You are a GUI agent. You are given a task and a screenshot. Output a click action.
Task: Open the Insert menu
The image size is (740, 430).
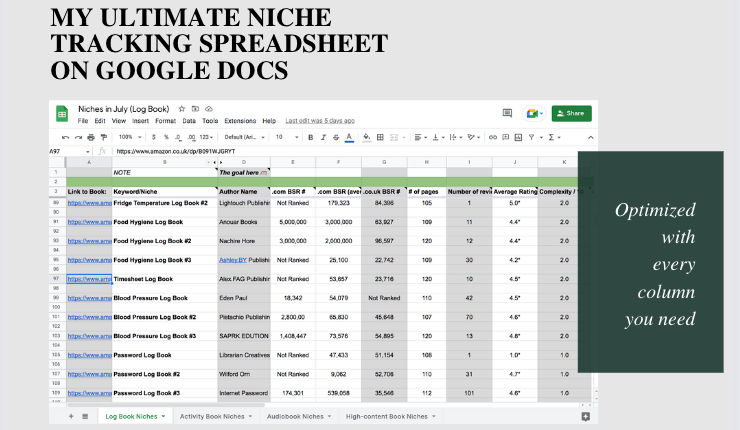(x=140, y=121)
